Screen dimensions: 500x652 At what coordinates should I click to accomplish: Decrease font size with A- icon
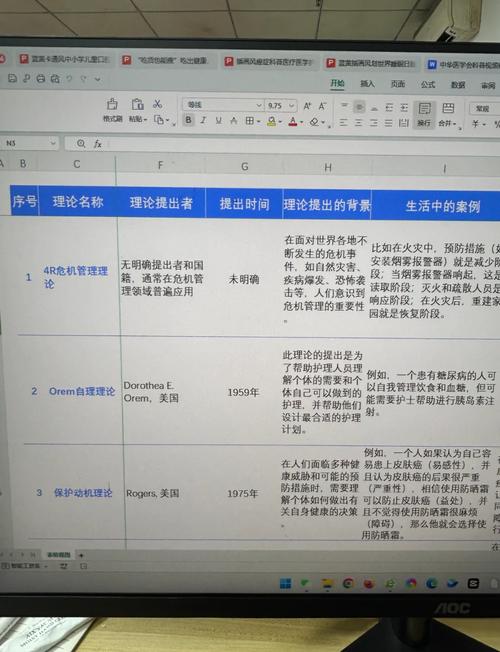tap(322, 106)
